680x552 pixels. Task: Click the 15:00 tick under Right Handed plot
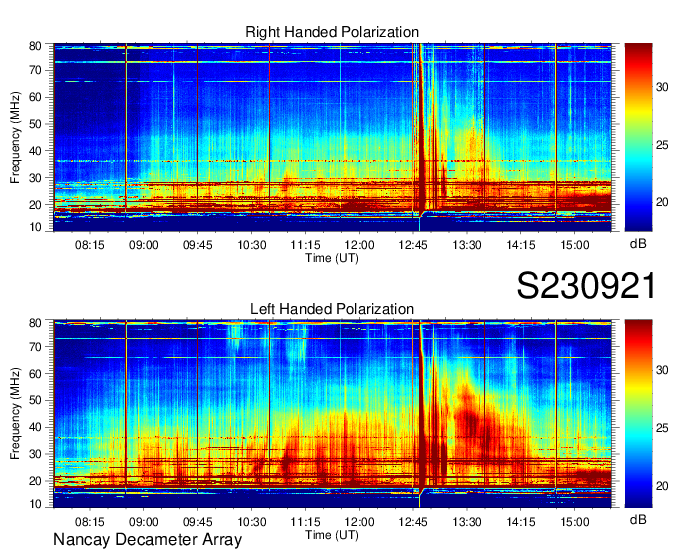575,245
